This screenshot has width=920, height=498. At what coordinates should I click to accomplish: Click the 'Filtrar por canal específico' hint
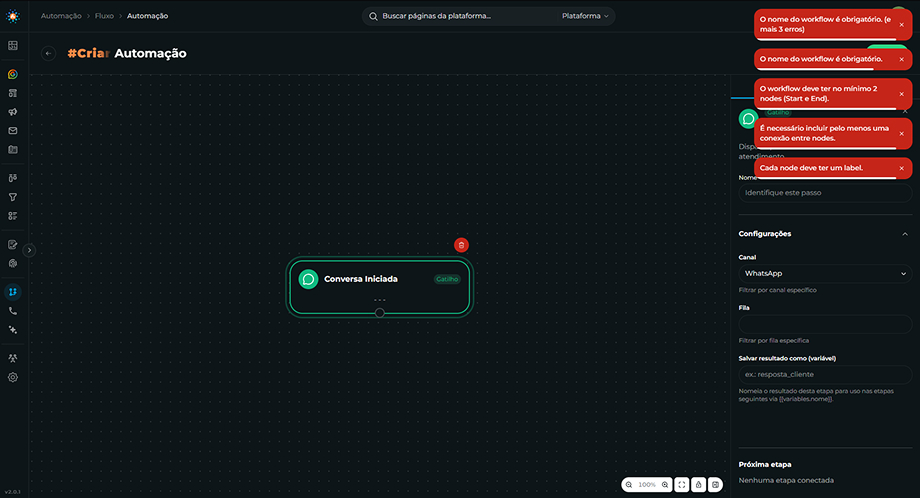click(777, 290)
